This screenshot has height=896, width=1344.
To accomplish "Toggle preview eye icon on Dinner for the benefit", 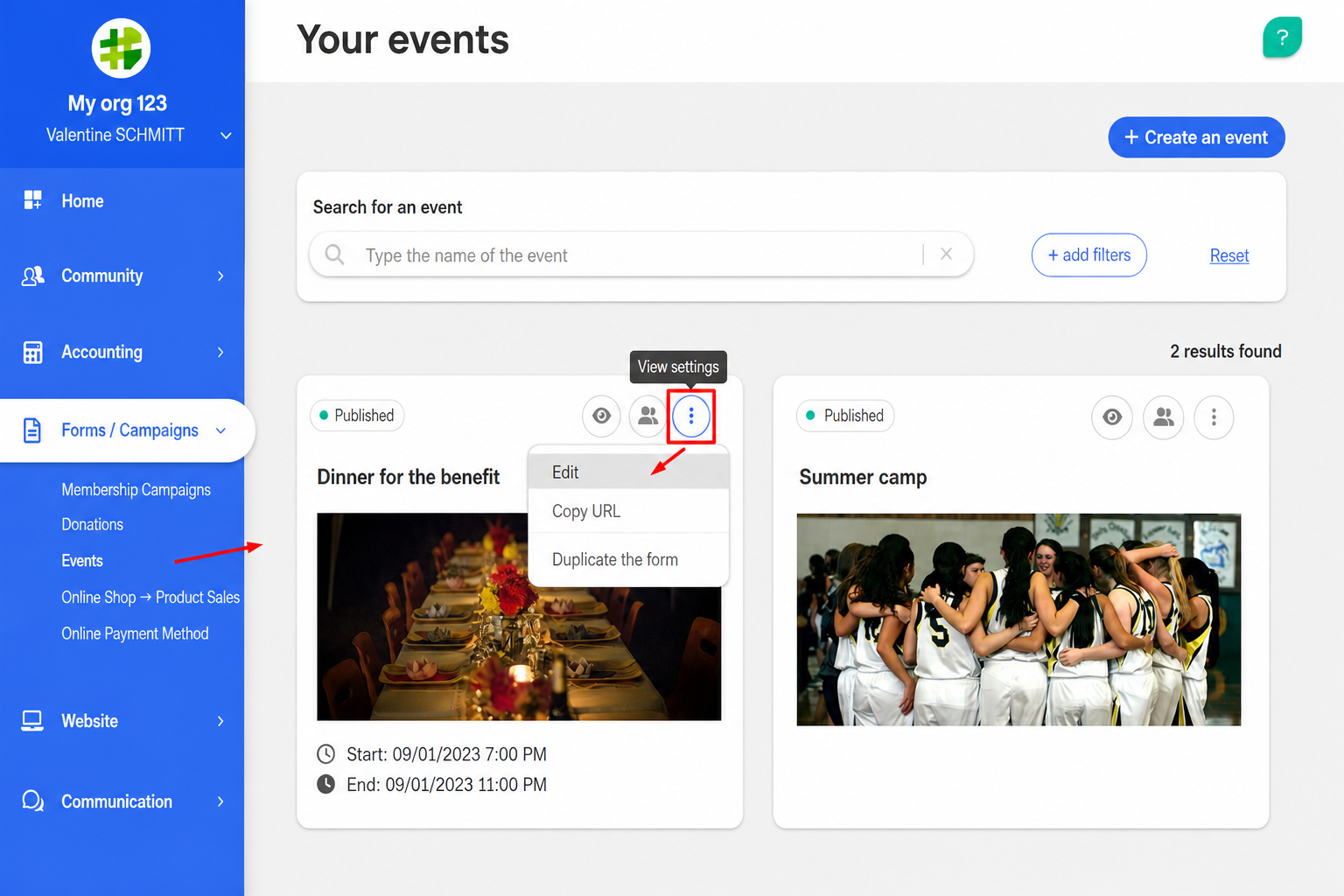I will (x=601, y=416).
